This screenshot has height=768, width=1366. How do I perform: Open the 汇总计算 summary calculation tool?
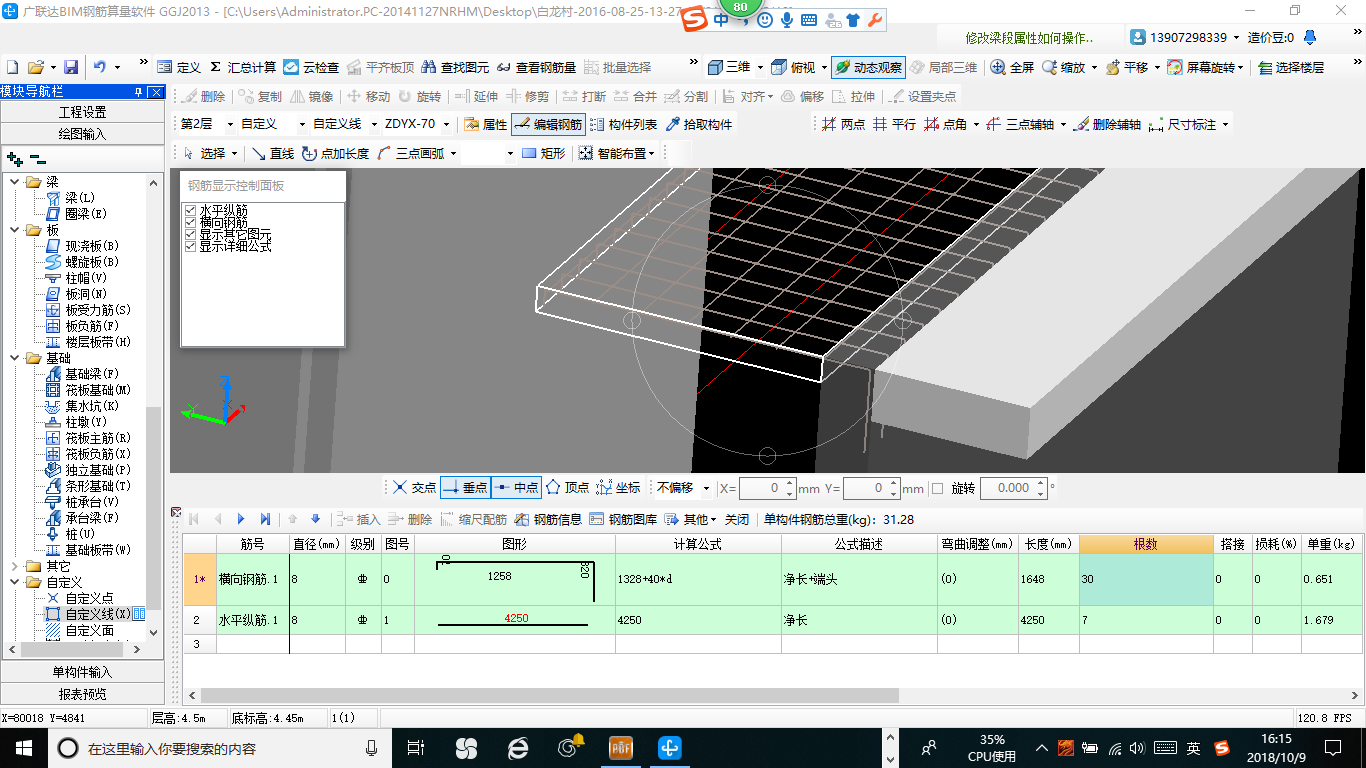(242, 67)
